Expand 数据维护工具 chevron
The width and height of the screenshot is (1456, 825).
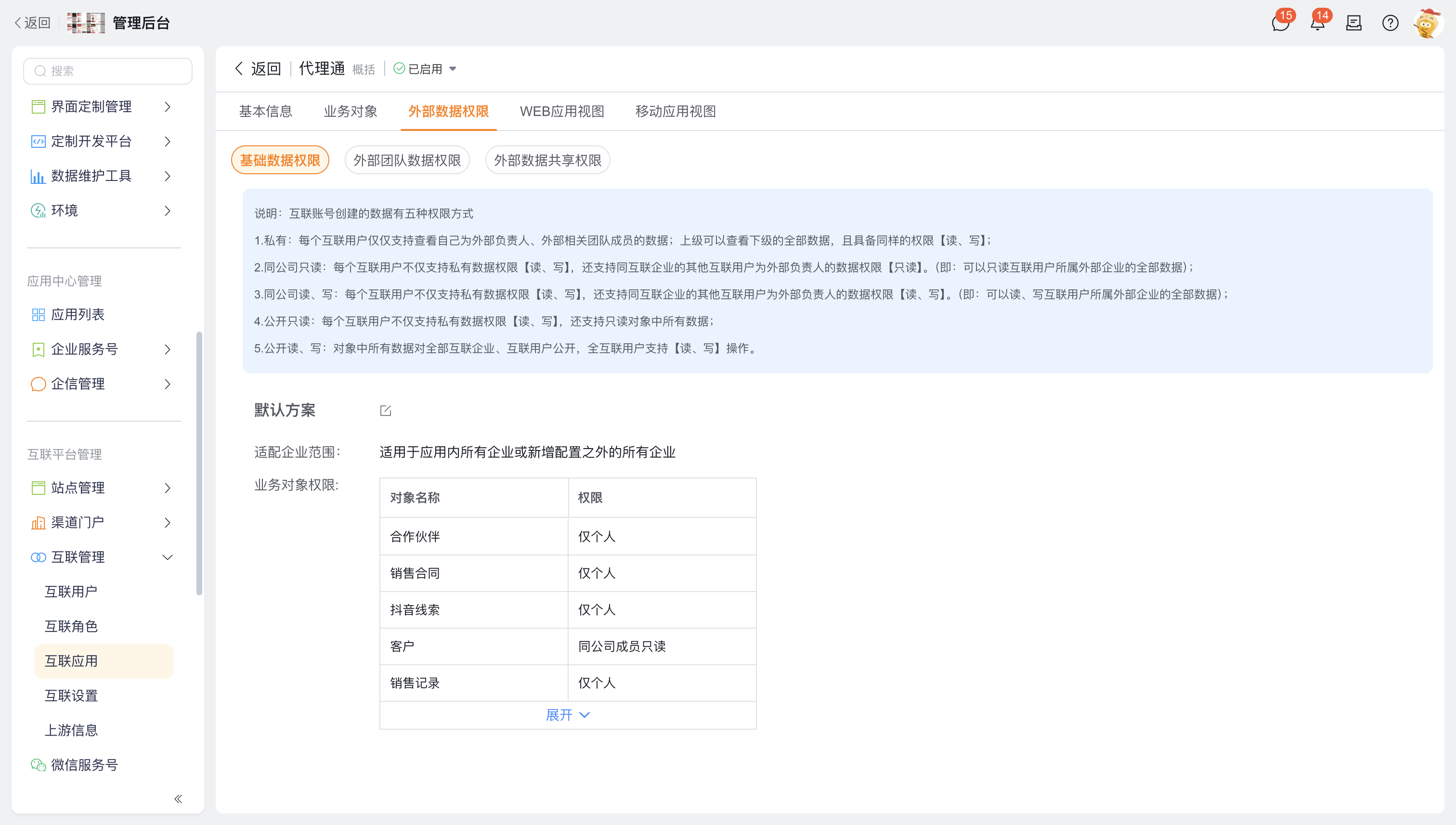pos(167,176)
